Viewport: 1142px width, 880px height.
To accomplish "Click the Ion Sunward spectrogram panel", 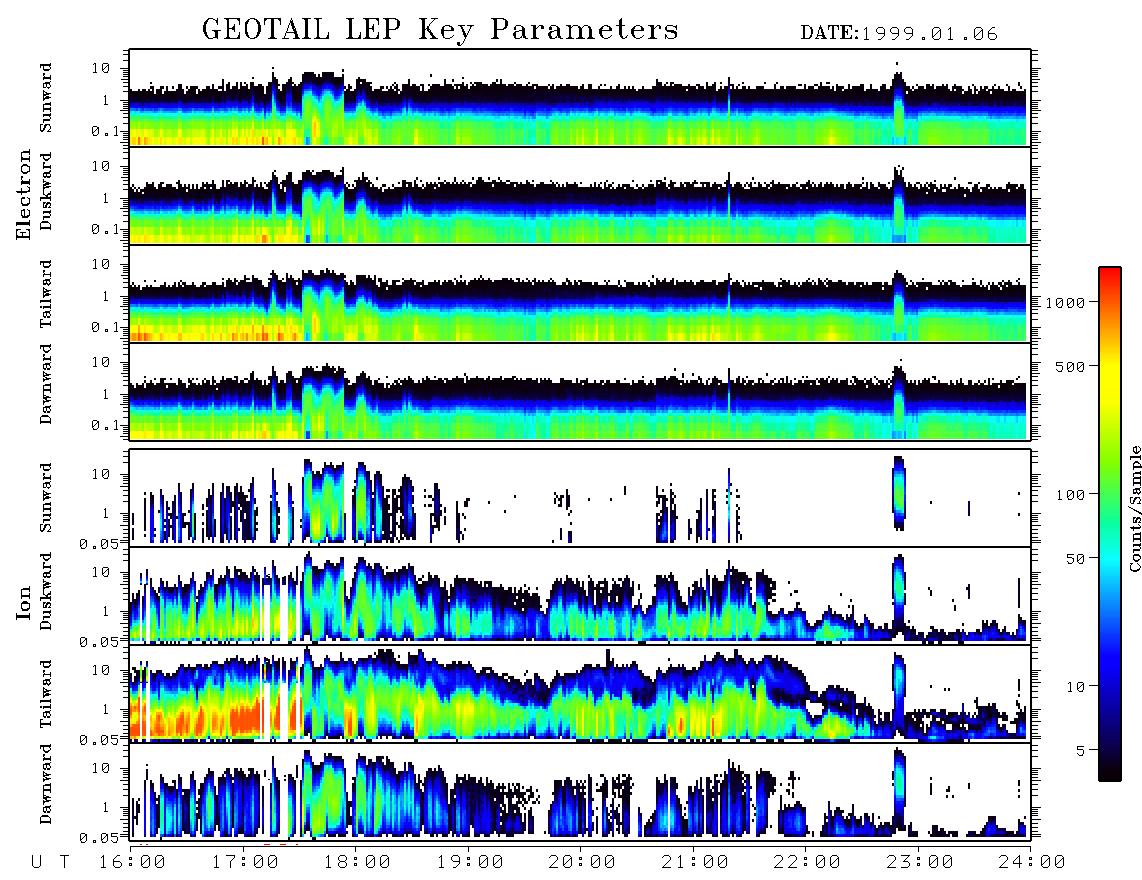I will tap(580, 498).
